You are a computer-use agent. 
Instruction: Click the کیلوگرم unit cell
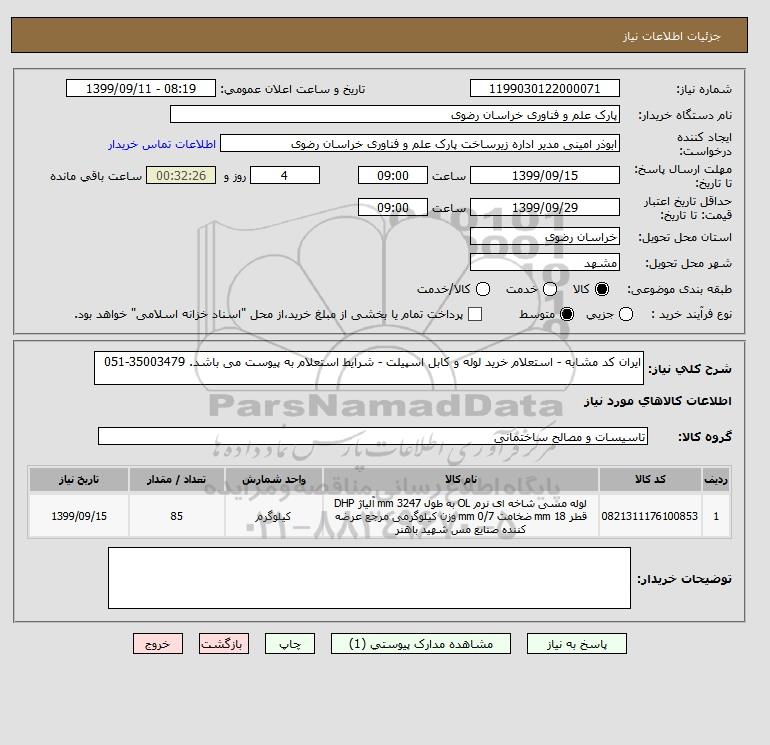coord(274,516)
